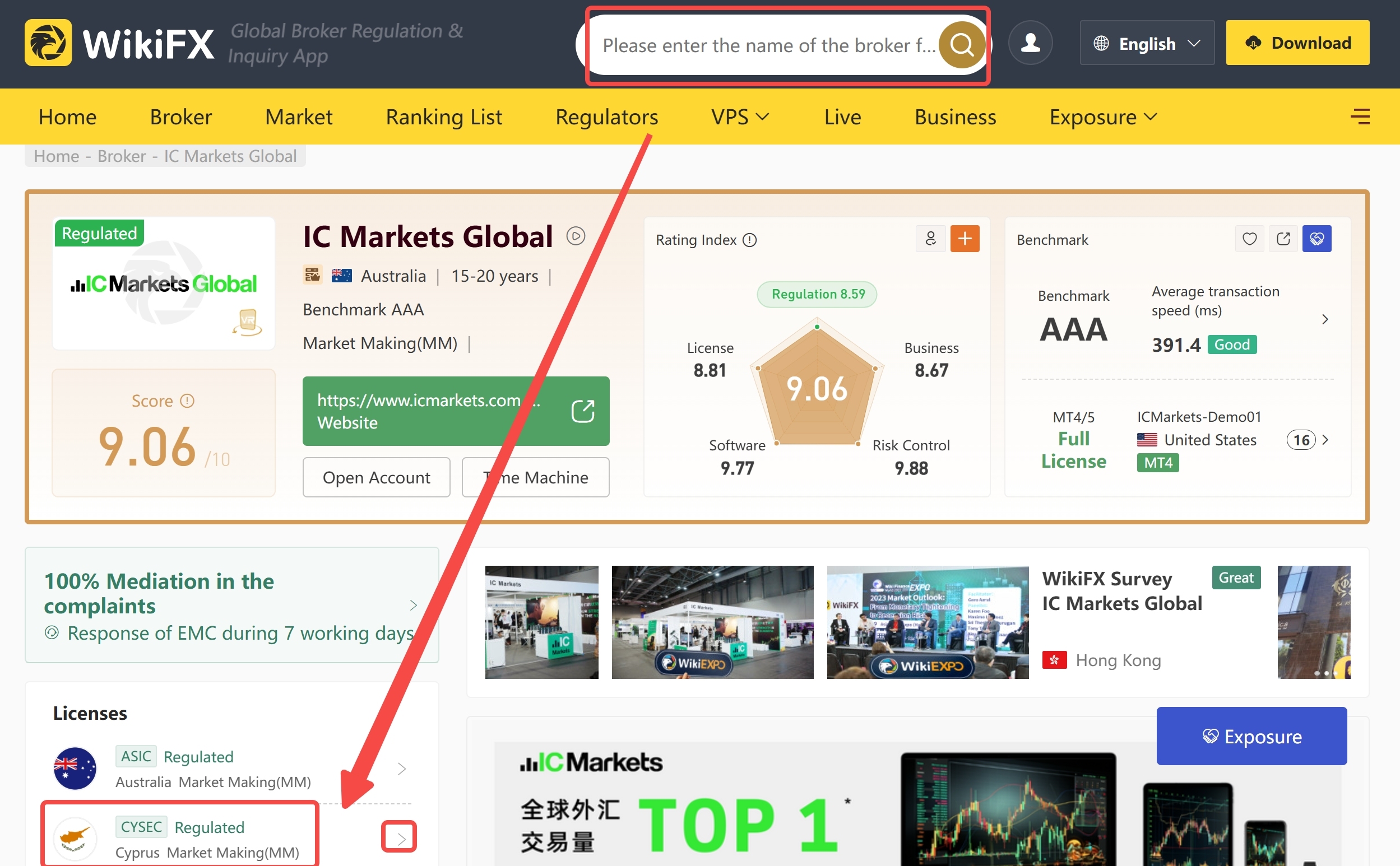The image size is (1400, 866).
Task: Click the Time Machine button
Action: (x=537, y=477)
